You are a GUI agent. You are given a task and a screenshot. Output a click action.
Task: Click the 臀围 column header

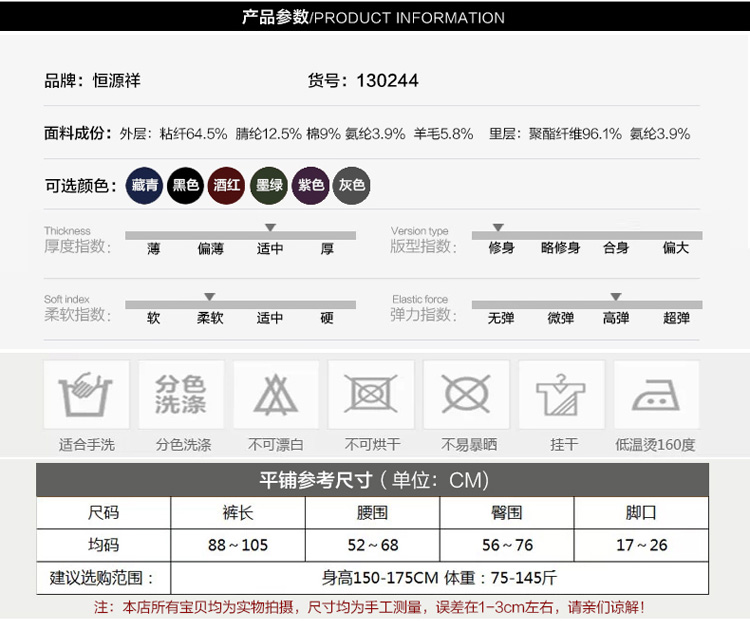pos(507,513)
